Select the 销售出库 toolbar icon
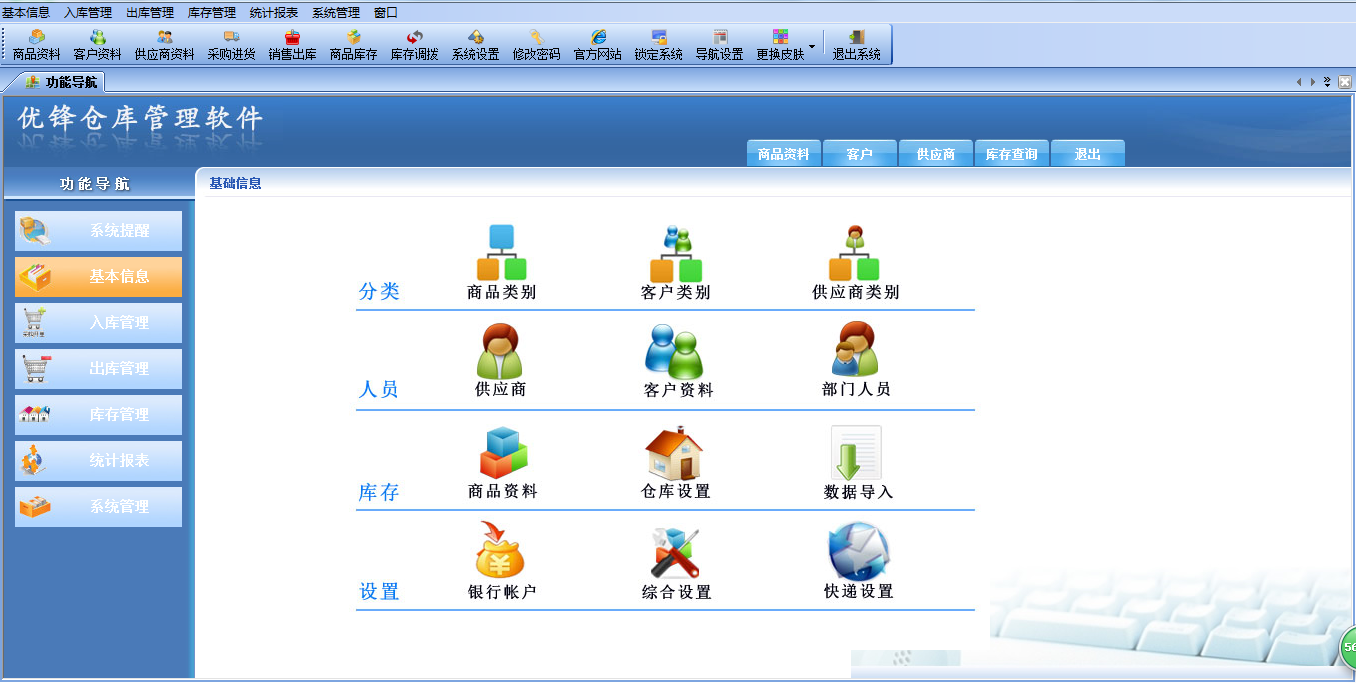1356x683 pixels. 291,44
